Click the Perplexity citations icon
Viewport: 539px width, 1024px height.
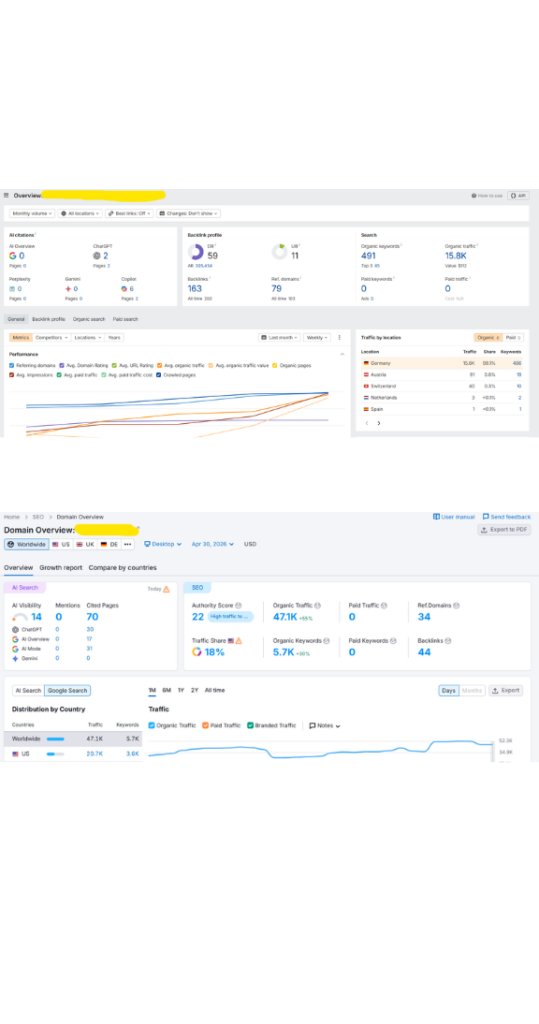(12, 289)
